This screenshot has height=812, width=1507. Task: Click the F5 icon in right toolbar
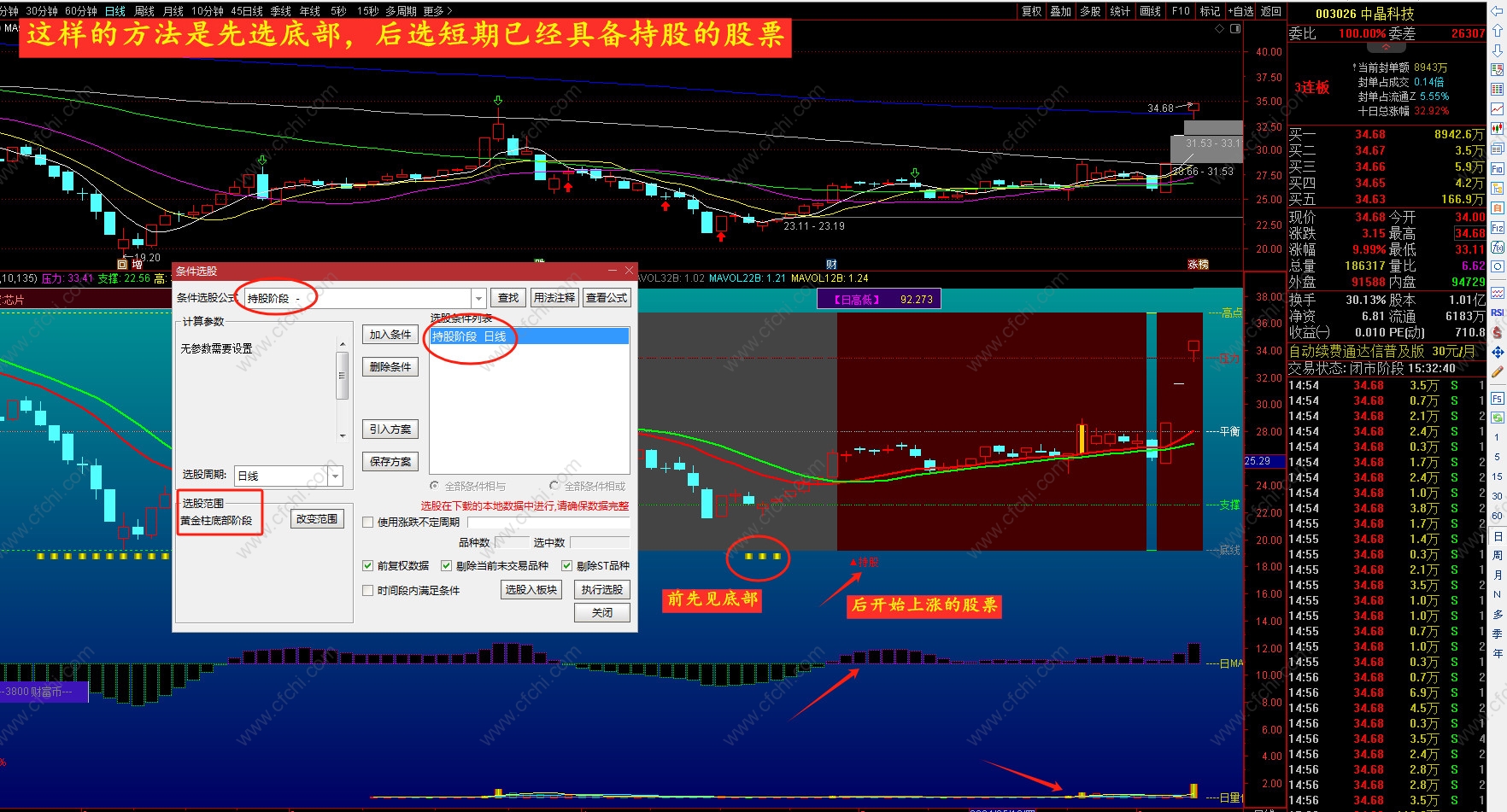coord(1498,399)
